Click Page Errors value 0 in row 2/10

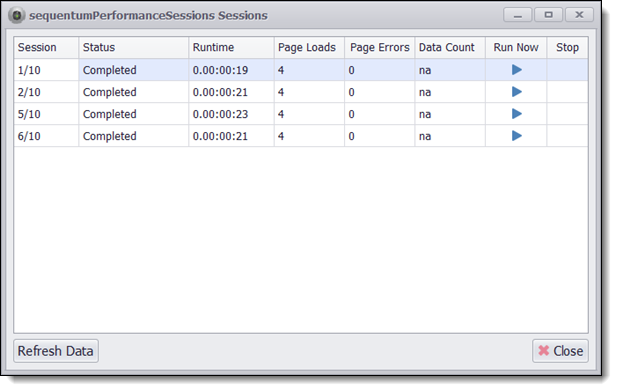click(x=380, y=92)
